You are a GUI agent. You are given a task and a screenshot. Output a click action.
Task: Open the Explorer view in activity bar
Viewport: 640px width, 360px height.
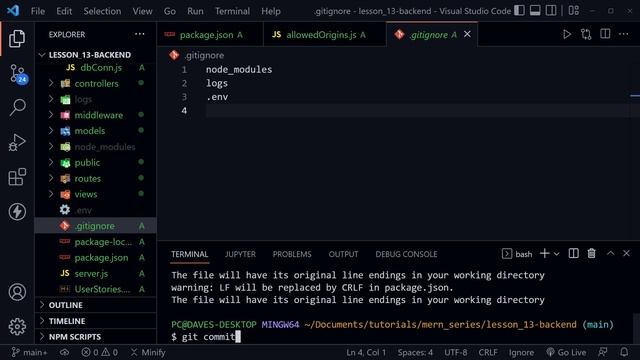[x=17, y=38]
